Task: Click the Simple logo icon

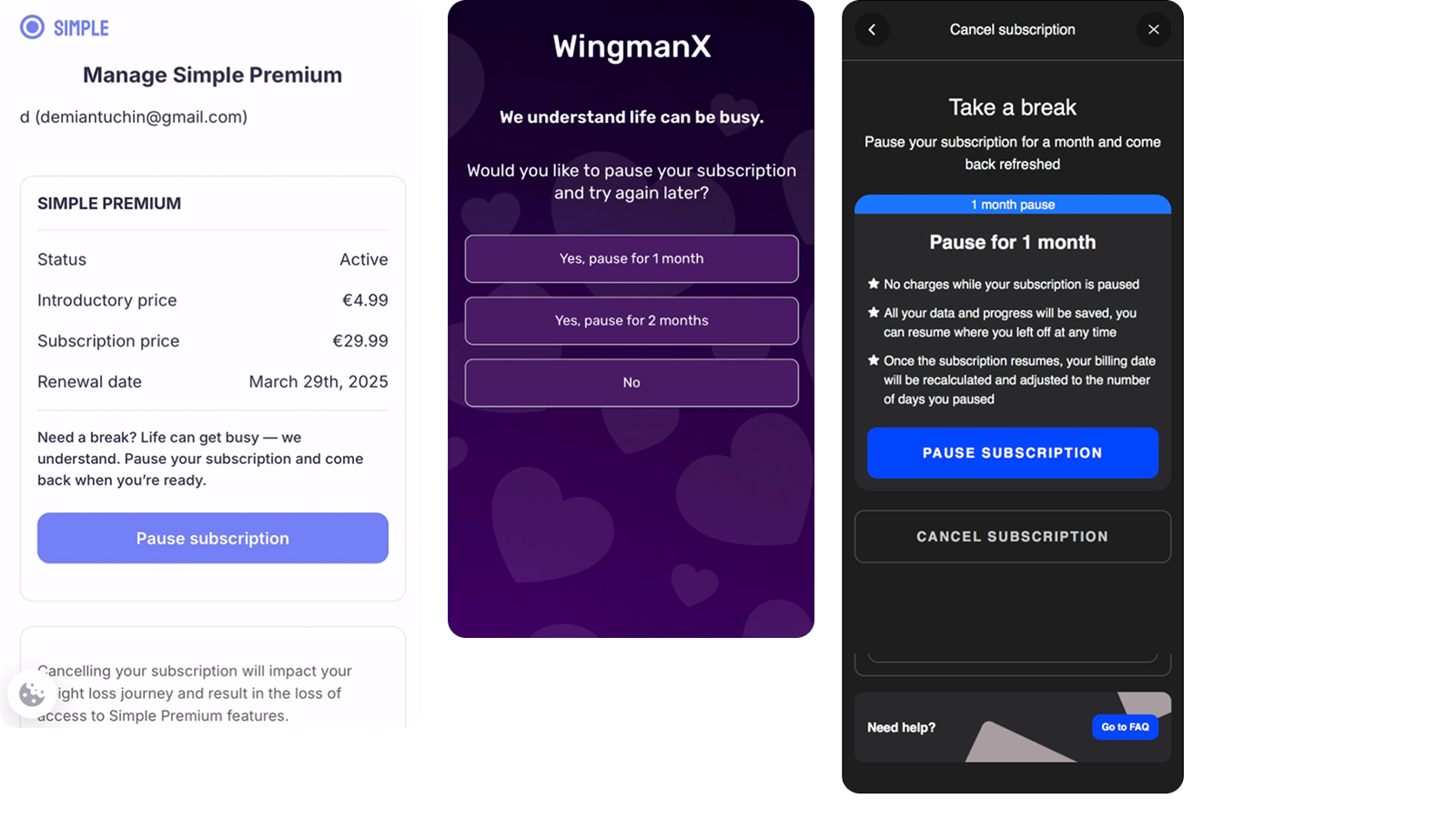Action: pyautogui.click(x=33, y=27)
